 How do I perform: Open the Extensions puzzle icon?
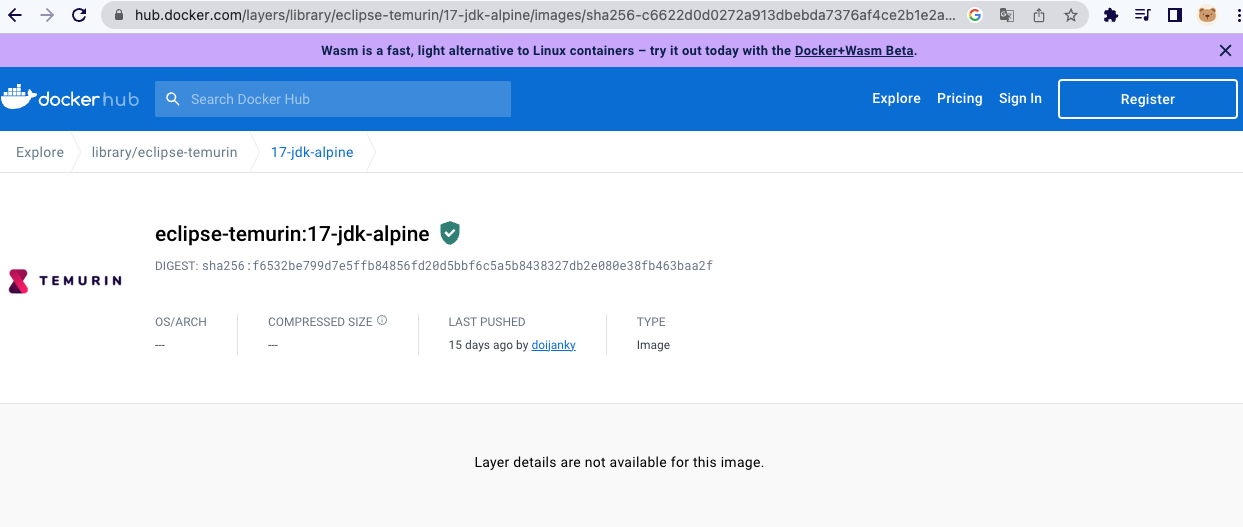[x=1110, y=15]
